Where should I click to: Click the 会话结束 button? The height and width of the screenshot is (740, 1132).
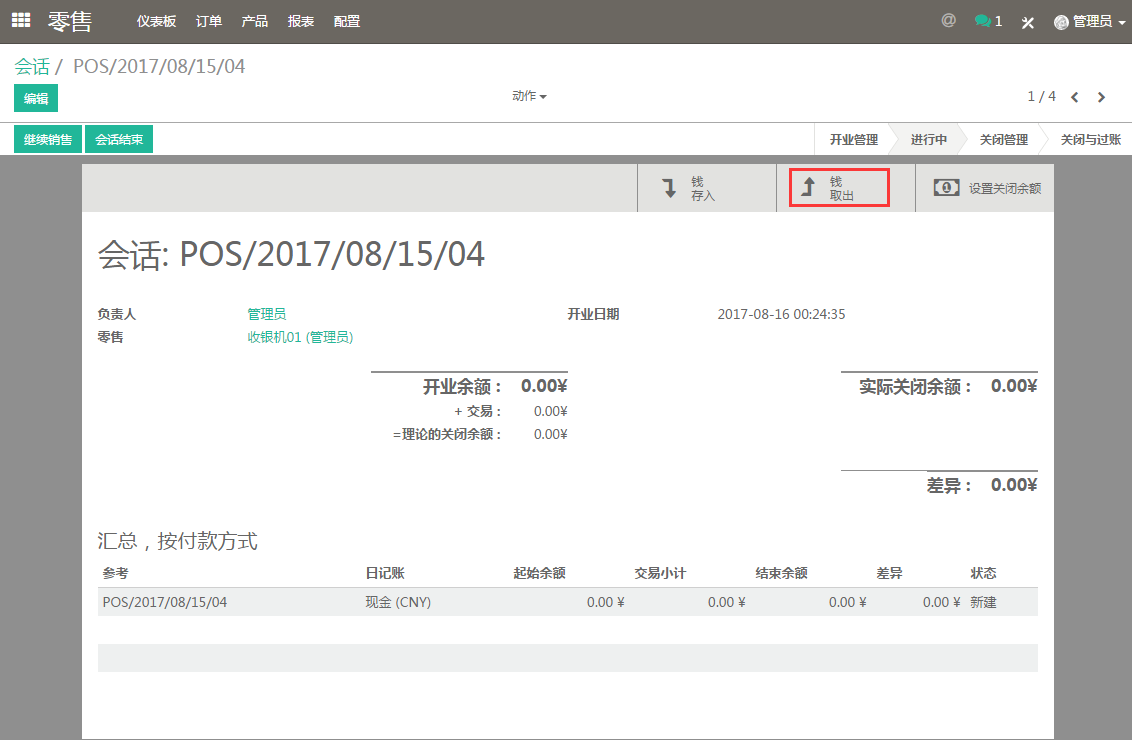[119, 139]
